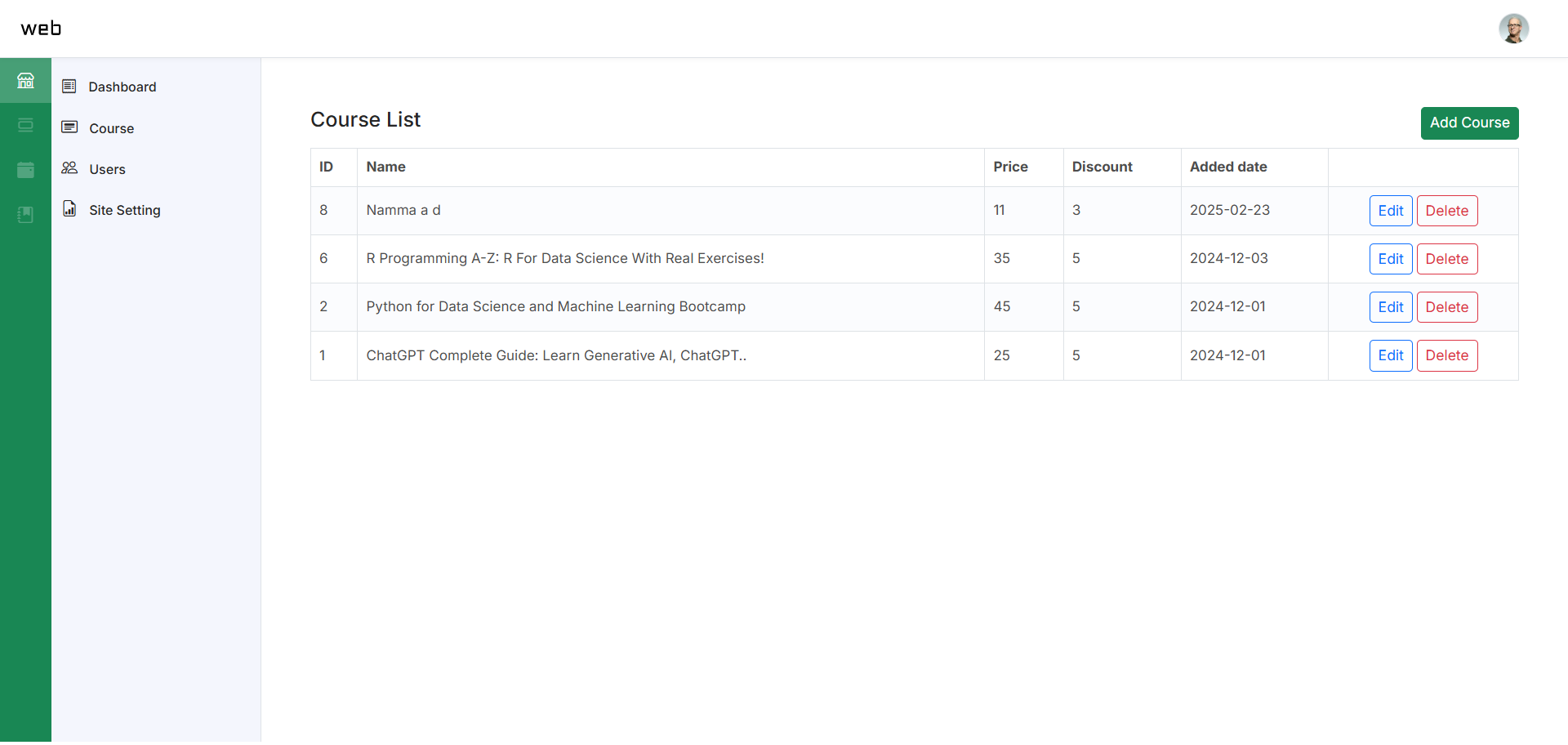Open the Users menu item
This screenshot has width=1568, height=745.
108,170
